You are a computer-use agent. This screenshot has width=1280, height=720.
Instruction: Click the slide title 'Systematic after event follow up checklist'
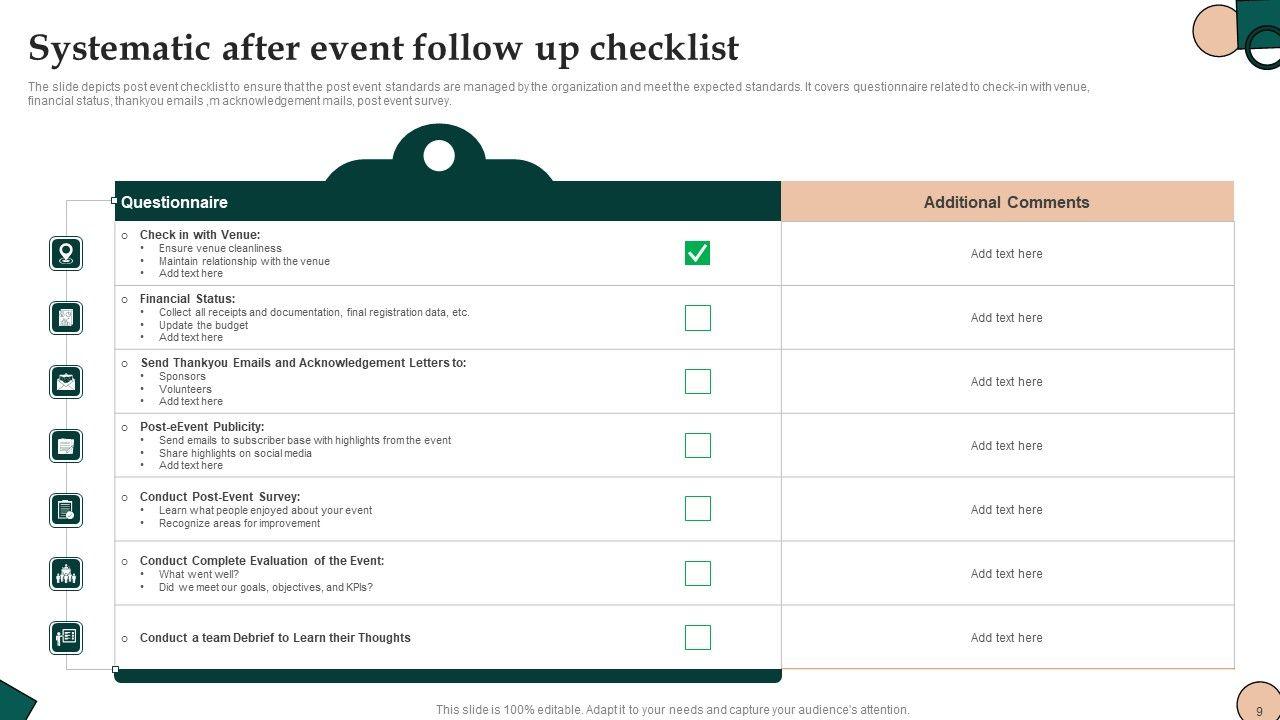pos(384,48)
